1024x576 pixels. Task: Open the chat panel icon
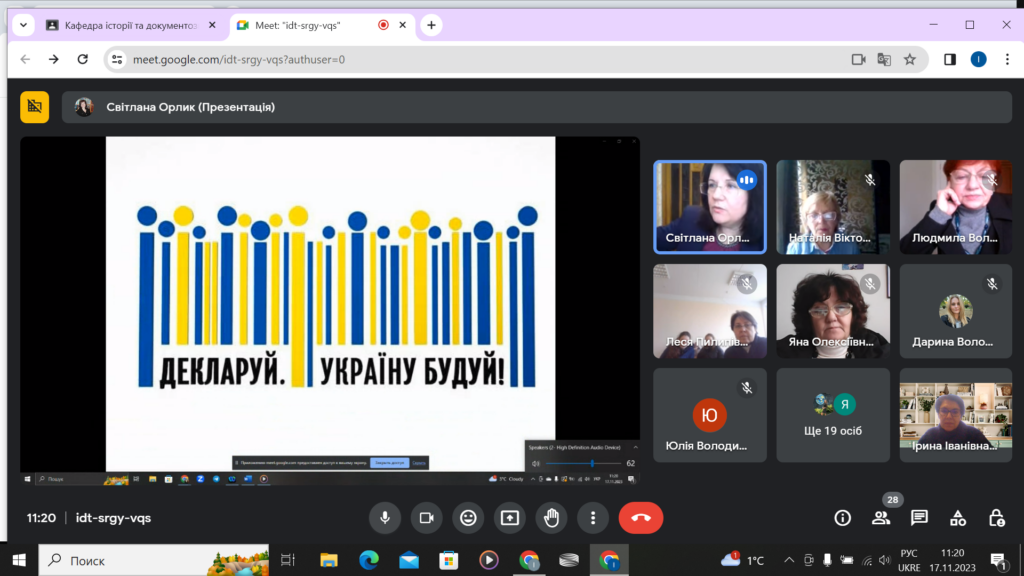(x=919, y=517)
